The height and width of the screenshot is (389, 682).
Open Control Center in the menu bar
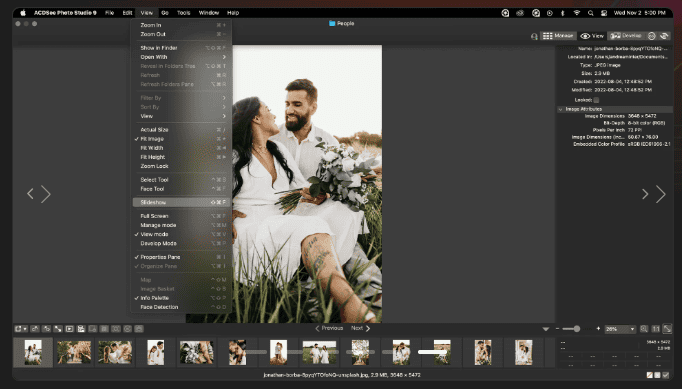point(604,13)
